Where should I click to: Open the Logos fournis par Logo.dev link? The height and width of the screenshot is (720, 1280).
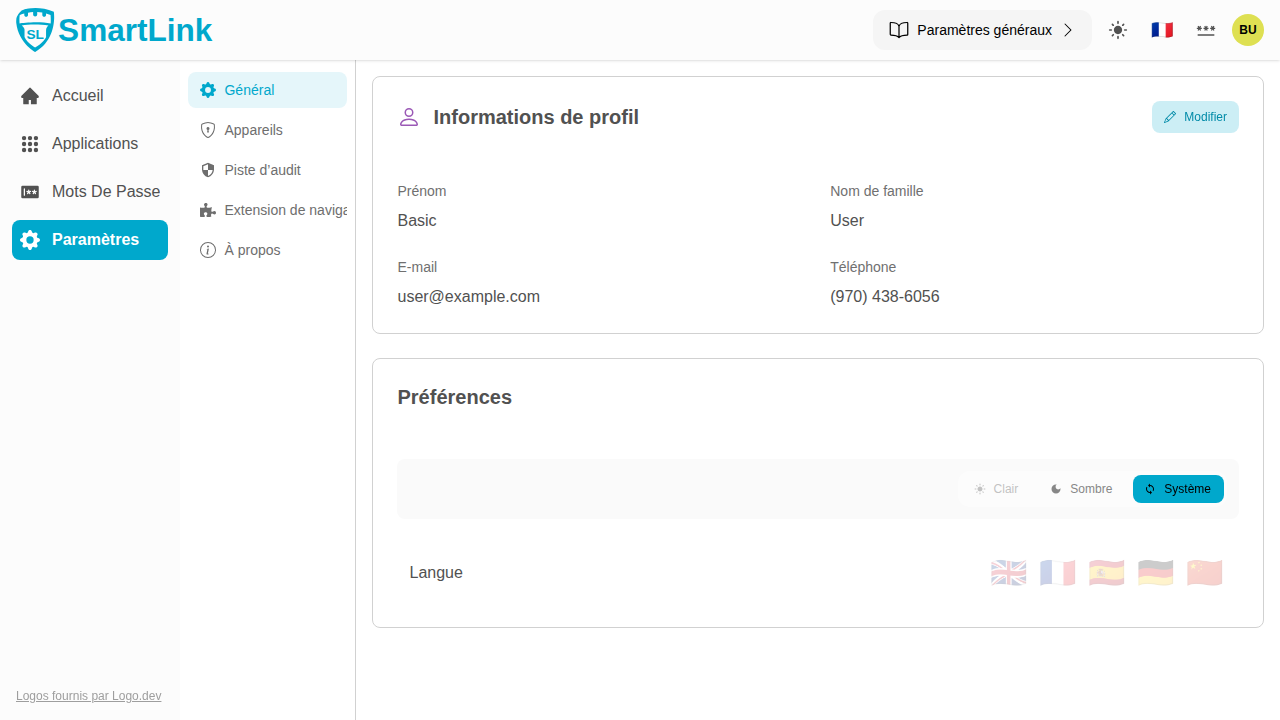[88, 695]
